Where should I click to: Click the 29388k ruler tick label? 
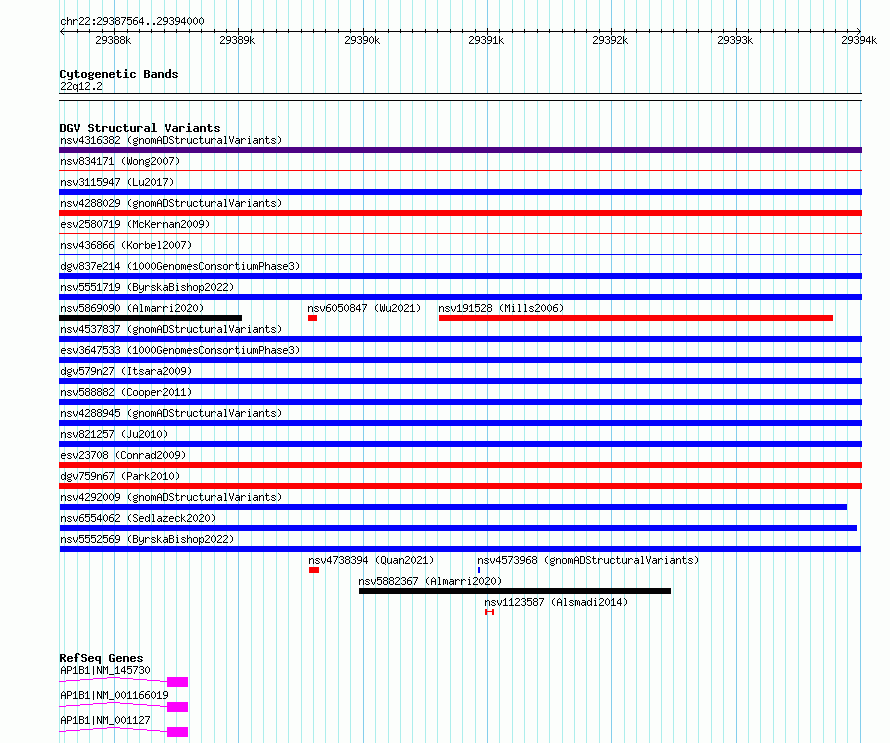[x=113, y=40]
